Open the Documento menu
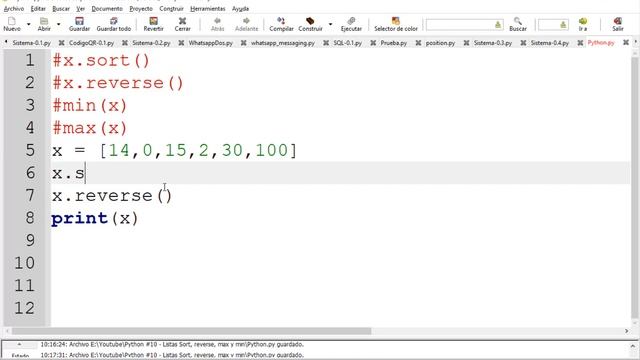 107,9
